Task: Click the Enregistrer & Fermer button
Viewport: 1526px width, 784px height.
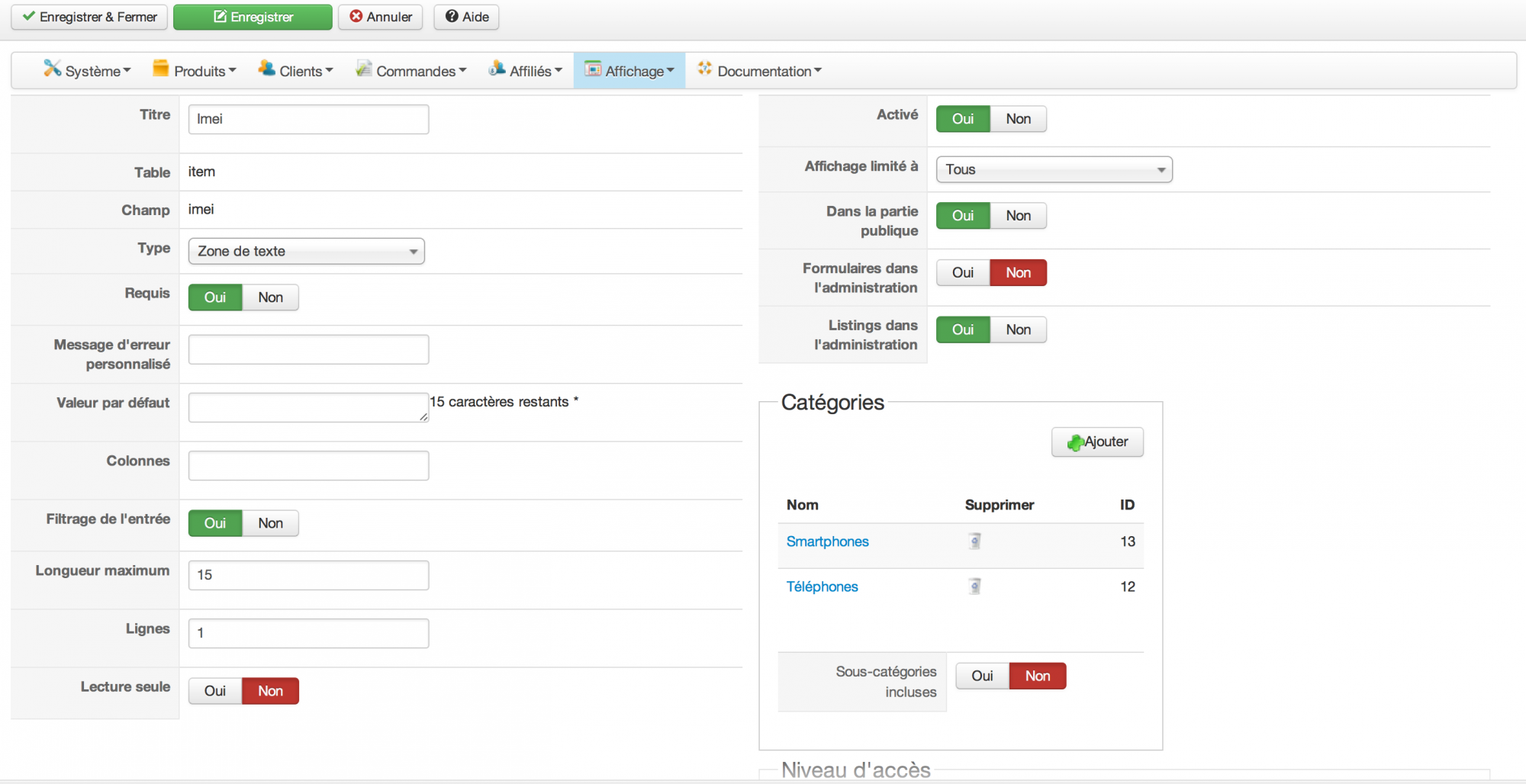Action: coord(89,17)
